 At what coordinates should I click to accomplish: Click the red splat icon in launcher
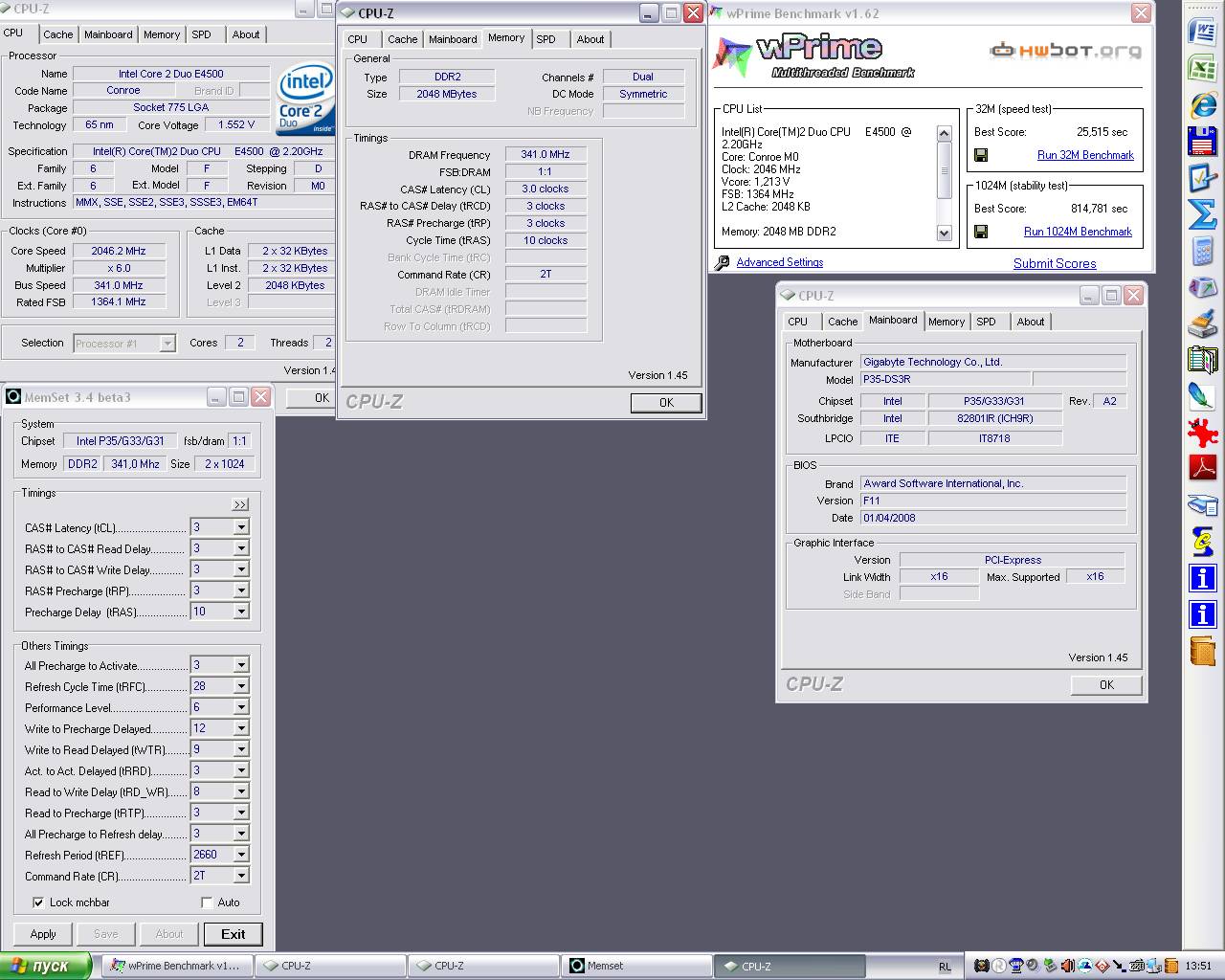[x=1202, y=433]
